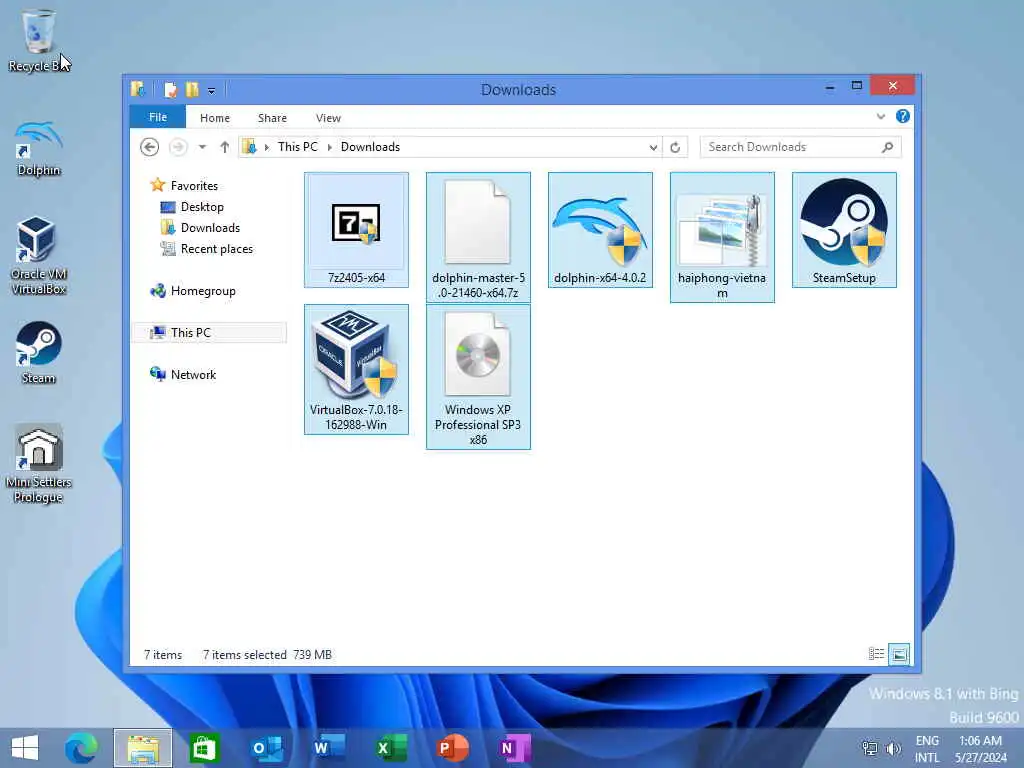Click ENG INTL language indicator
Screen dimensions: 1024x768
927,749
